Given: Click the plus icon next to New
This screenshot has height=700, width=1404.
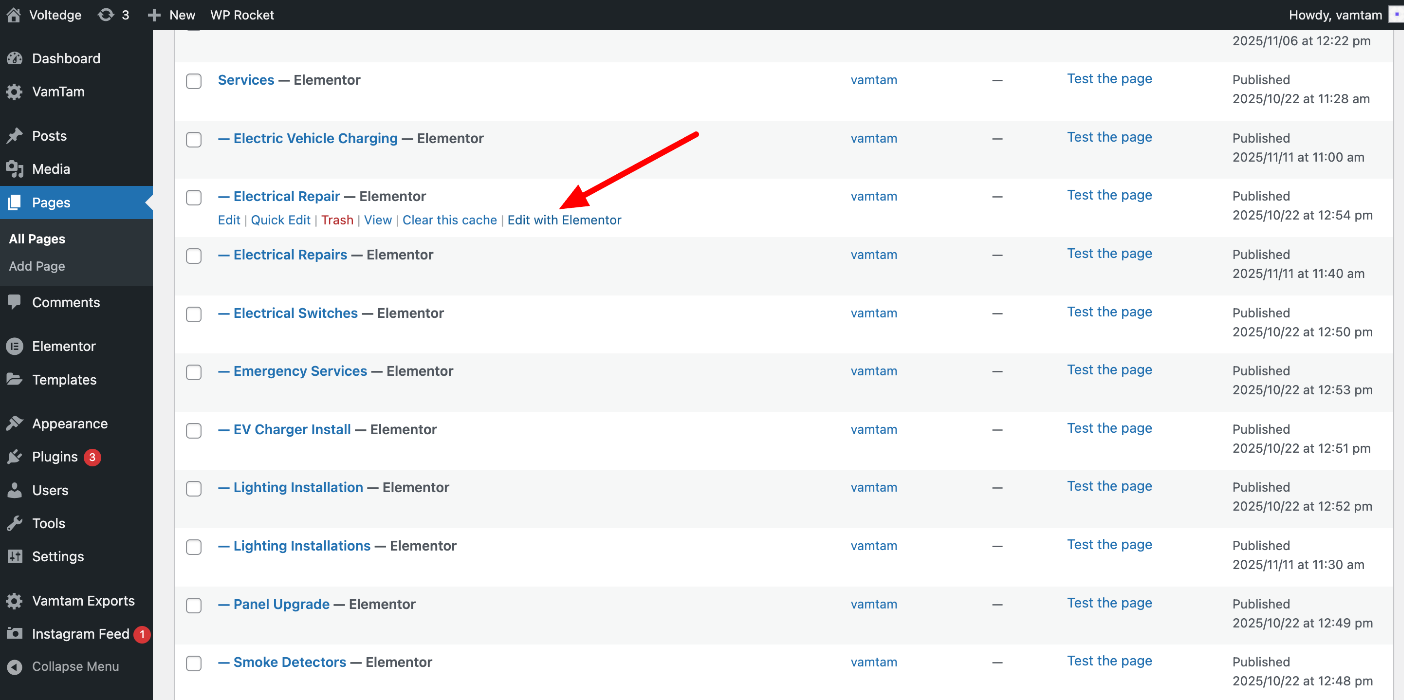Looking at the screenshot, I should click(x=153, y=15).
